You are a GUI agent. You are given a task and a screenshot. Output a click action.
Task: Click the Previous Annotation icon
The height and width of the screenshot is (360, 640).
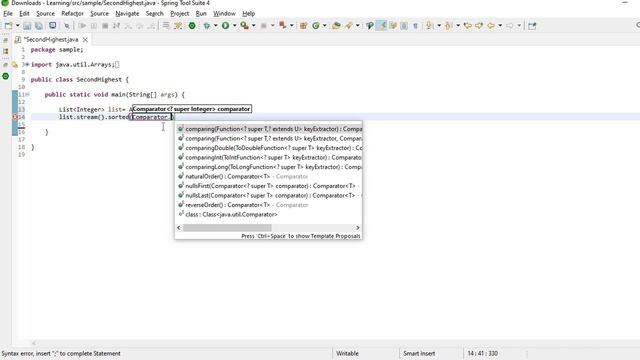pyautogui.click(x=448, y=26)
